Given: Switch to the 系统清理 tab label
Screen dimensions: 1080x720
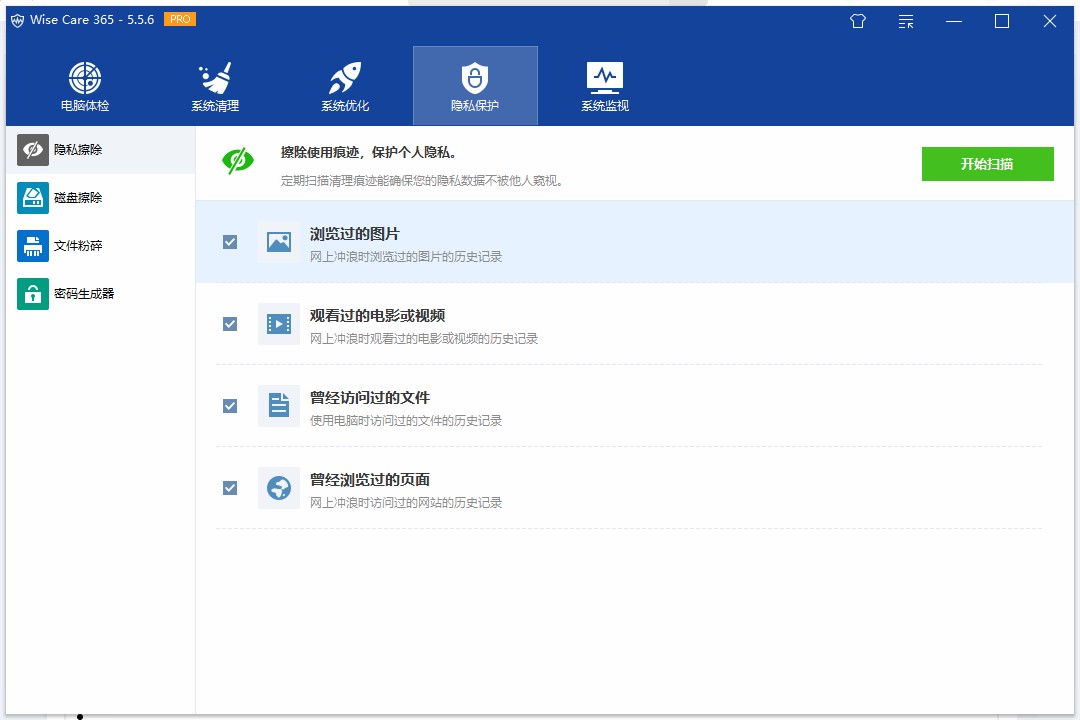Looking at the screenshot, I should 215,106.
